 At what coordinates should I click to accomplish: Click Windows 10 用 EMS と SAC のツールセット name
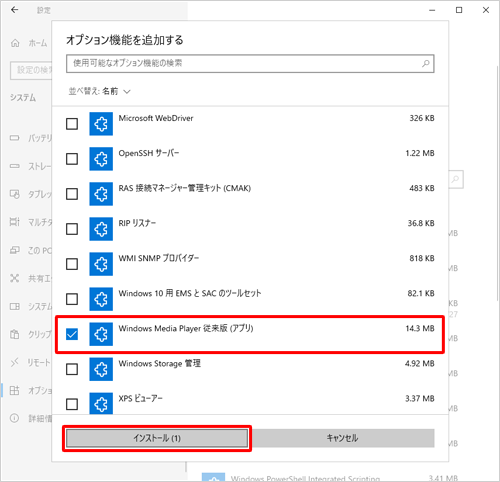point(190,293)
